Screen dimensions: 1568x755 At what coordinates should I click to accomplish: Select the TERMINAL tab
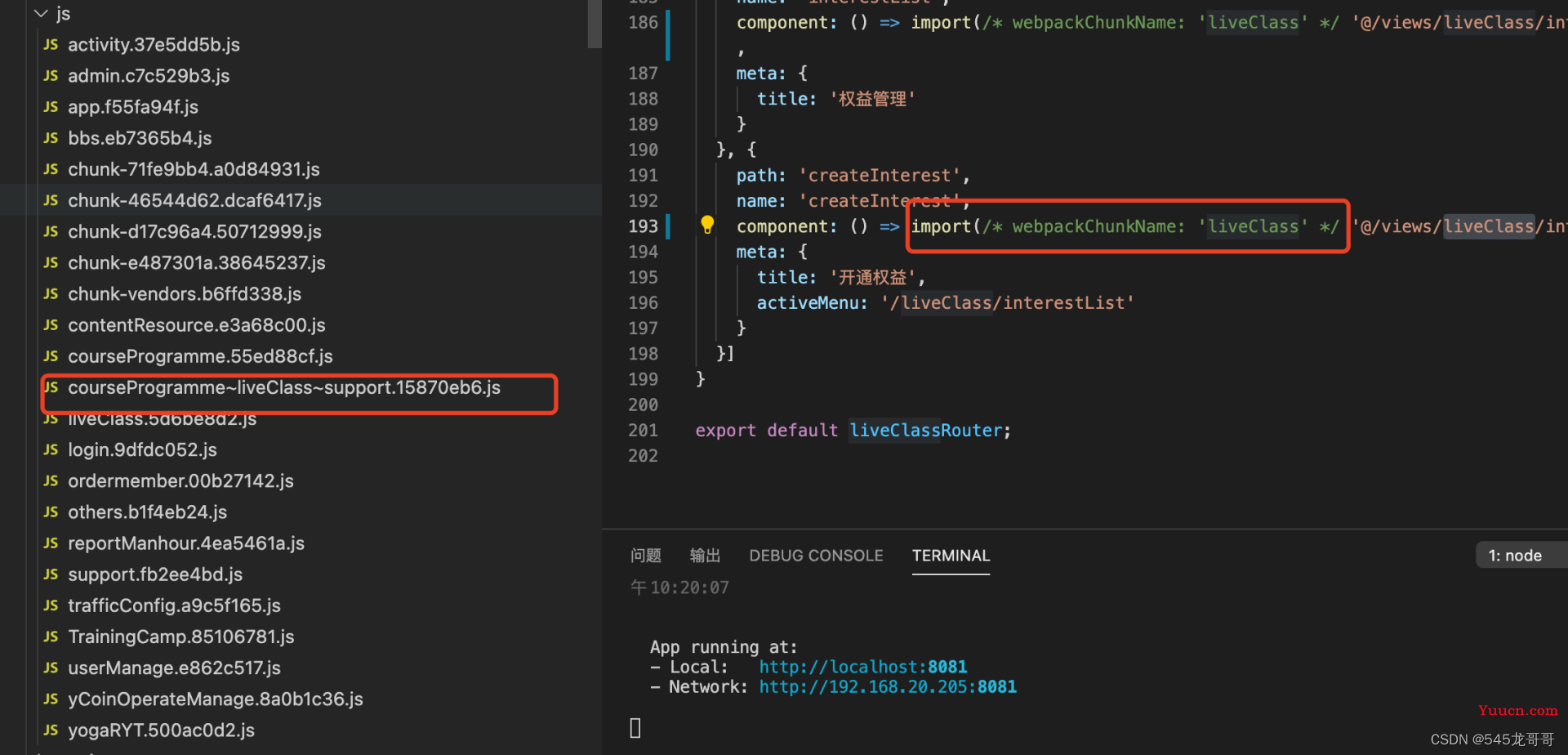[x=951, y=556]
